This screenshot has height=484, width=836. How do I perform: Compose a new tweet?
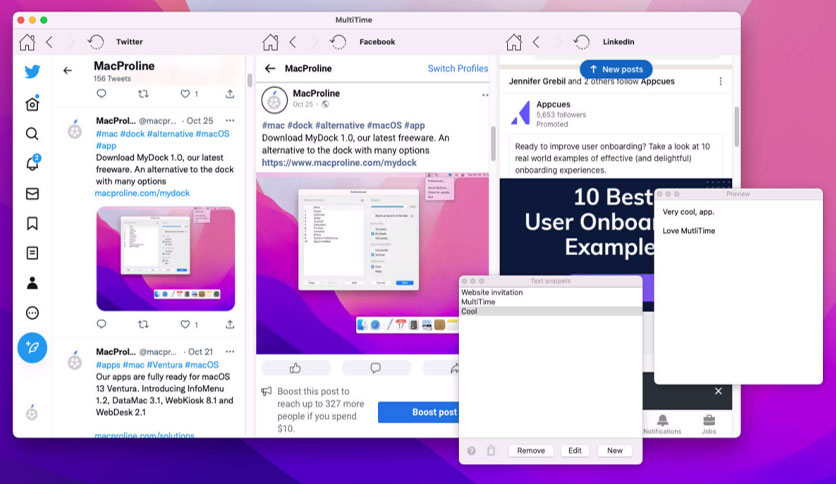click(32, 348)
